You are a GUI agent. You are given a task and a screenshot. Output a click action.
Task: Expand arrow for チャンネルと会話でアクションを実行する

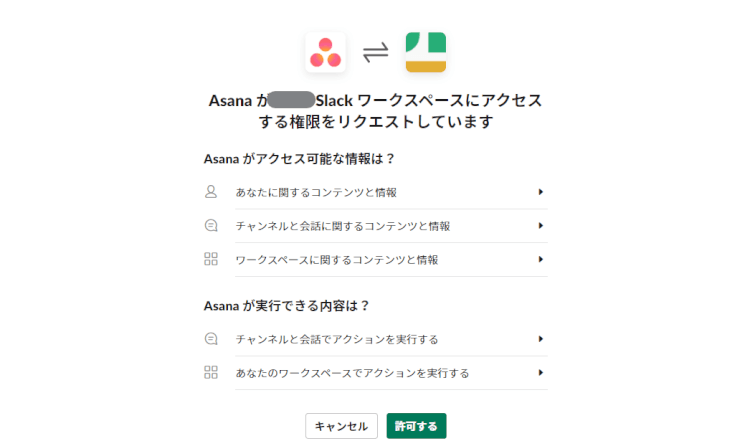[540, 338]
